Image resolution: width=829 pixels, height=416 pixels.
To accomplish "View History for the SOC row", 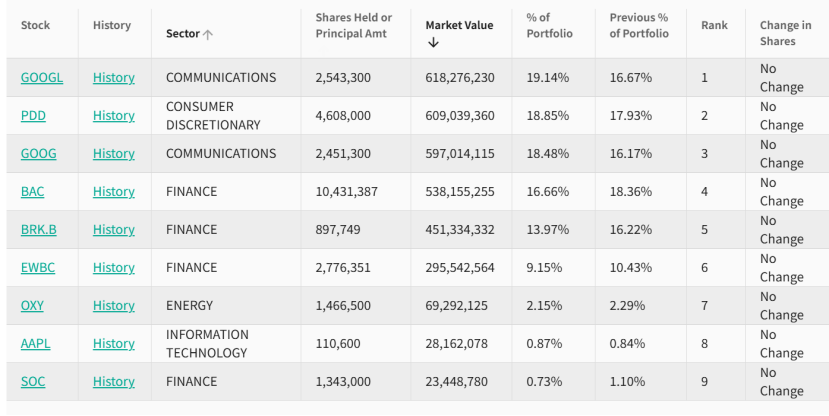I will (x=113, y=382).
